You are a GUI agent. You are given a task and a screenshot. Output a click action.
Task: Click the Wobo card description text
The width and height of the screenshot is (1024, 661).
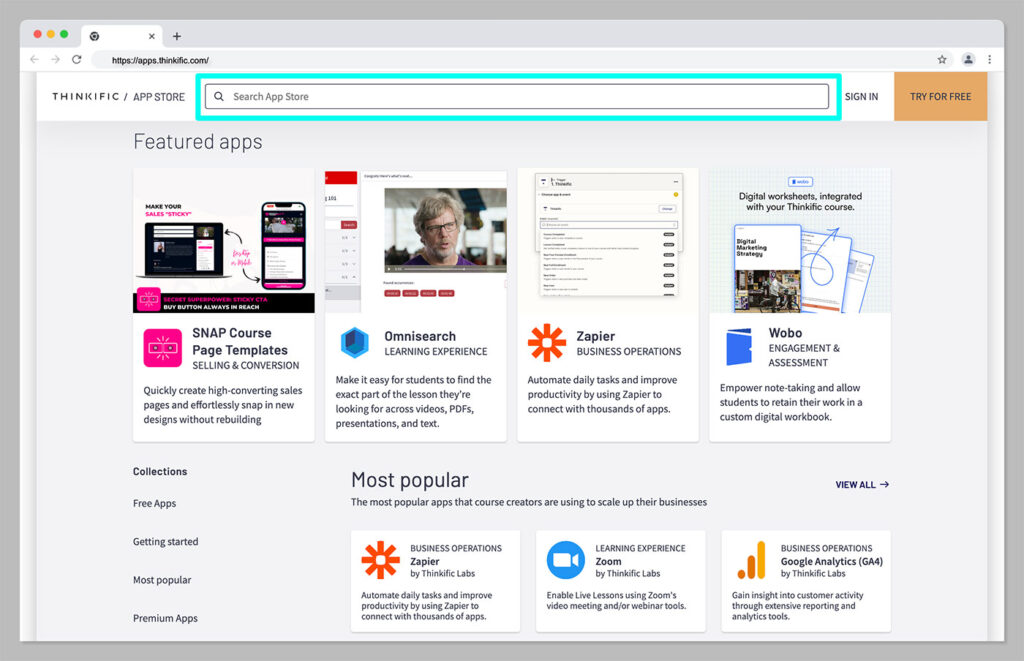click(x=791, y=402)
